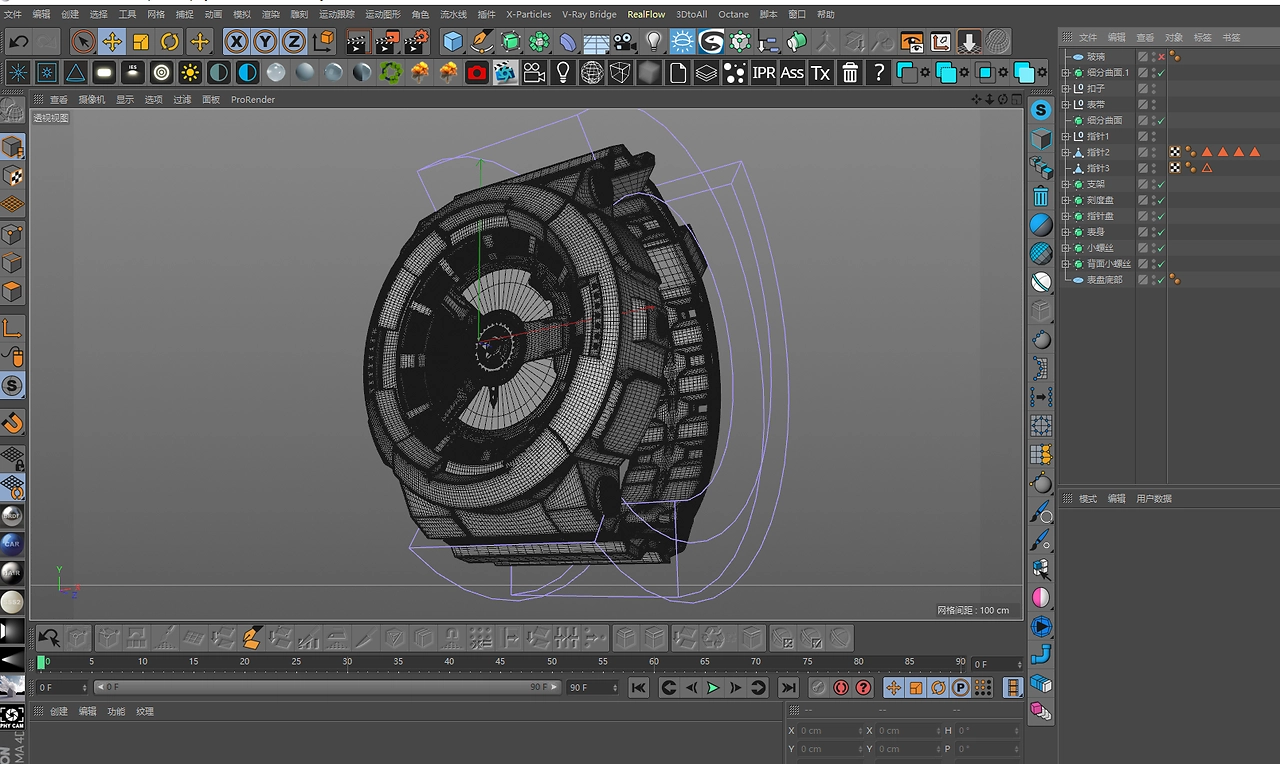The image size is (1280, 764).
Task: Click the trash can icon in toolbar
Action: point(849,72)
